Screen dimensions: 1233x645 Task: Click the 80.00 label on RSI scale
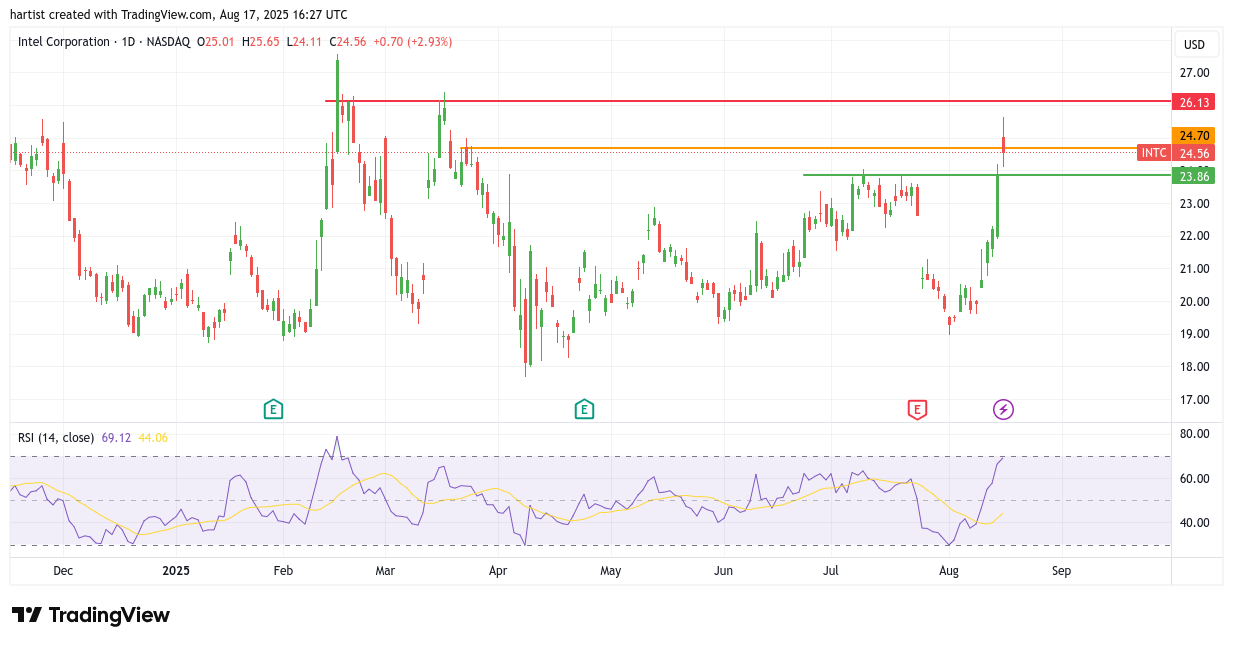[x=1194, y=434]
